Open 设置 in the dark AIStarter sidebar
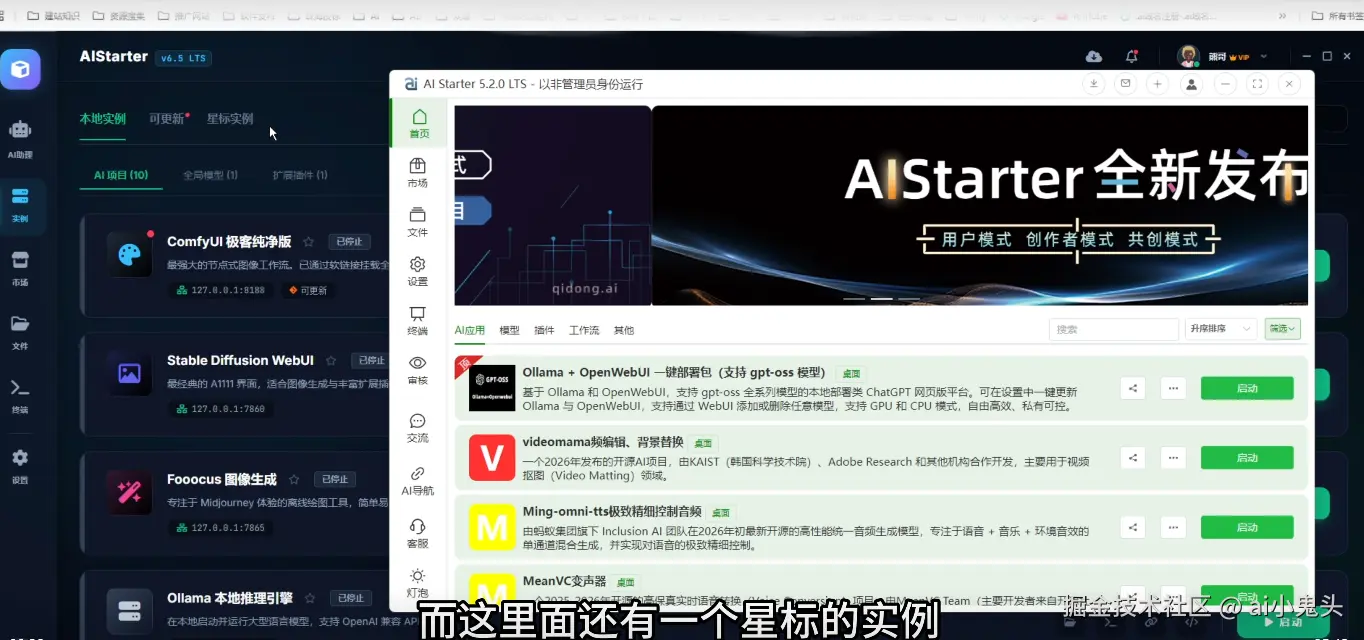The height and width of the screenshot is (640, 1364). coord(20,466)
